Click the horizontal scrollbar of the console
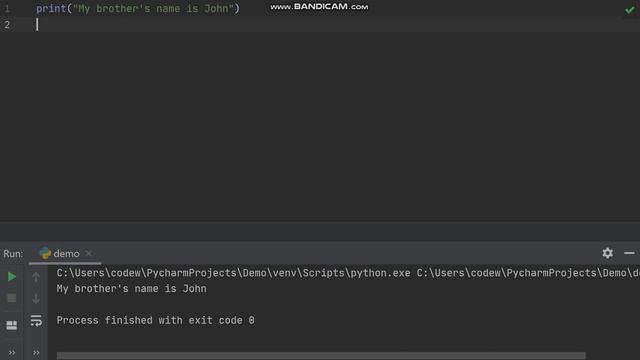Image resolution: width=640 pixels, height=360 pixels. coord(321,356)
